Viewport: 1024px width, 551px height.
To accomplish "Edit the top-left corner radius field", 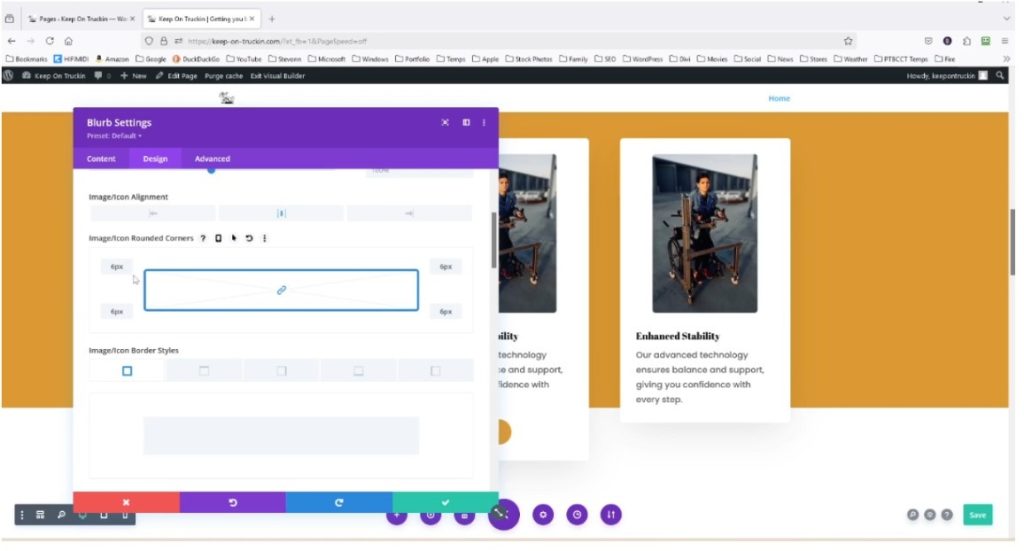I will tap(117, 266).
